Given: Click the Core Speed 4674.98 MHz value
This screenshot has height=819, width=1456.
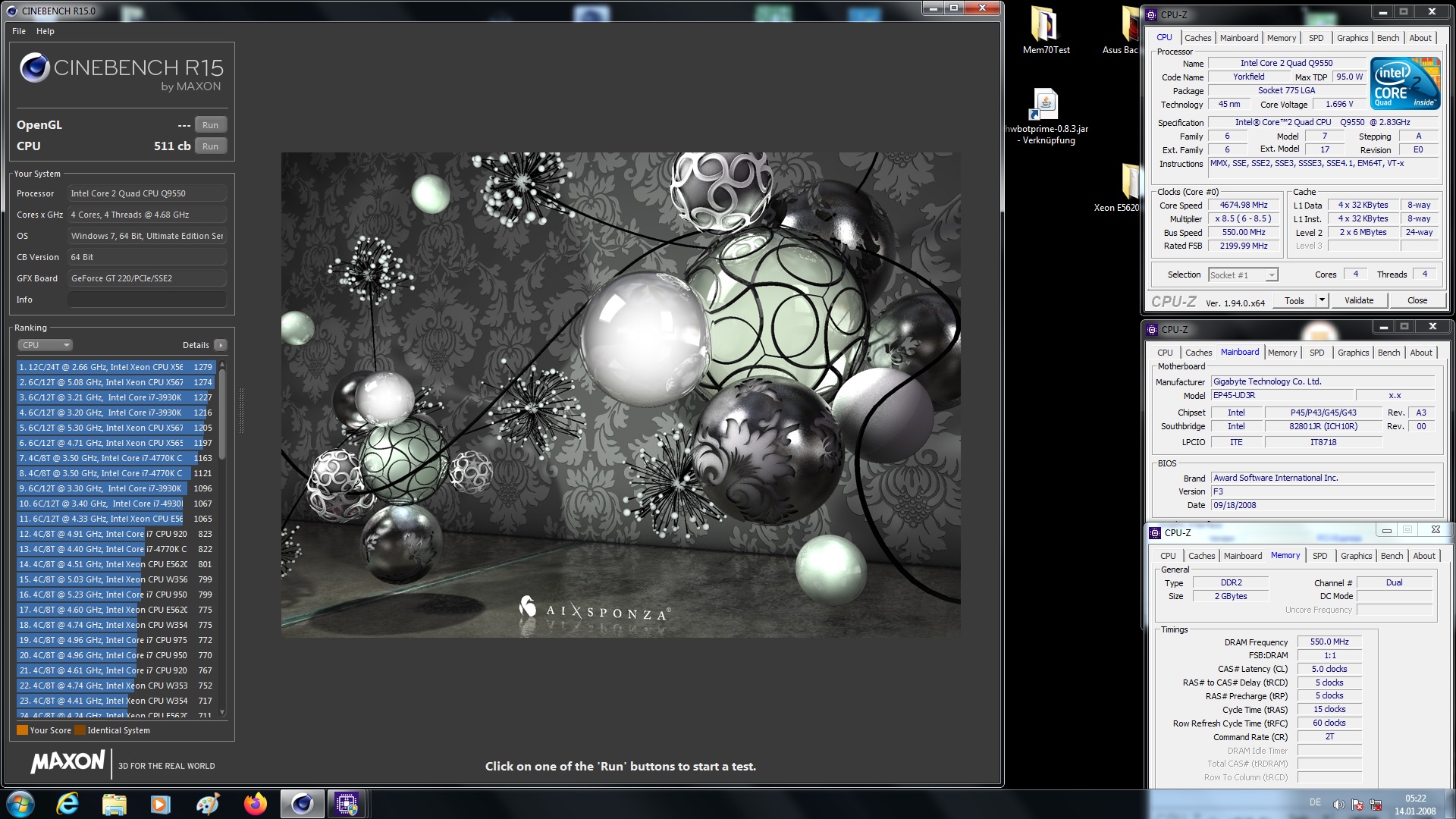Looking at the screenshot, I should tap(1244, 206).
